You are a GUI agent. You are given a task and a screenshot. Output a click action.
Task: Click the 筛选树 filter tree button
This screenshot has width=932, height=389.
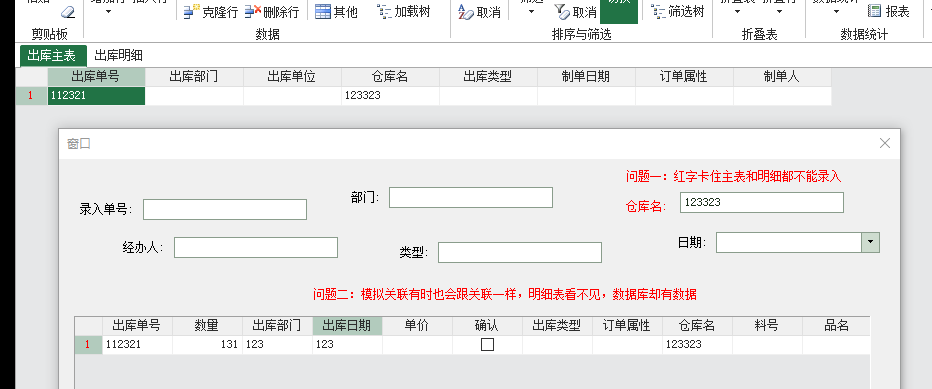678,11
